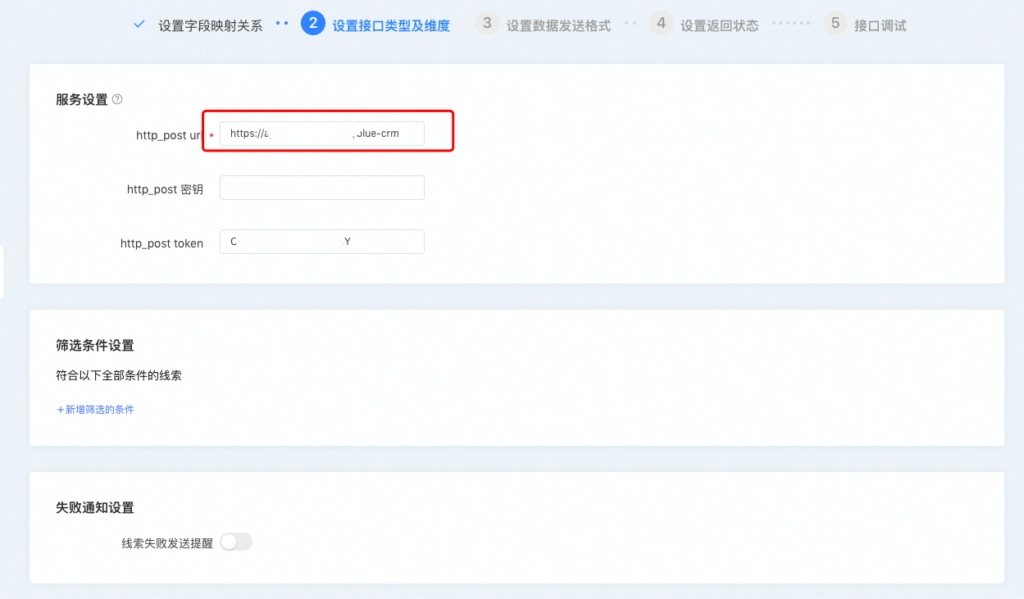Click the 失败通知设置 section heading
This screenshot has width=1024, height=599.
click(95, 508)
